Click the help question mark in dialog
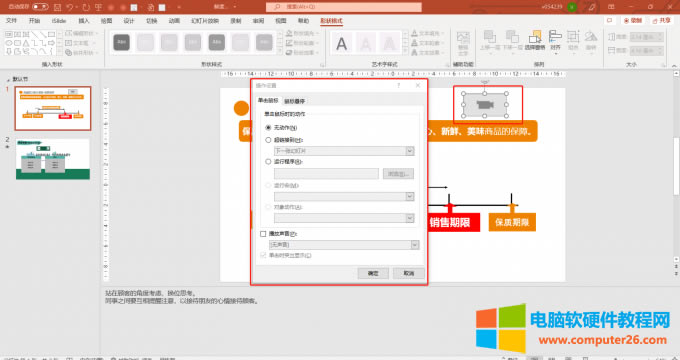 pos(399,85)
